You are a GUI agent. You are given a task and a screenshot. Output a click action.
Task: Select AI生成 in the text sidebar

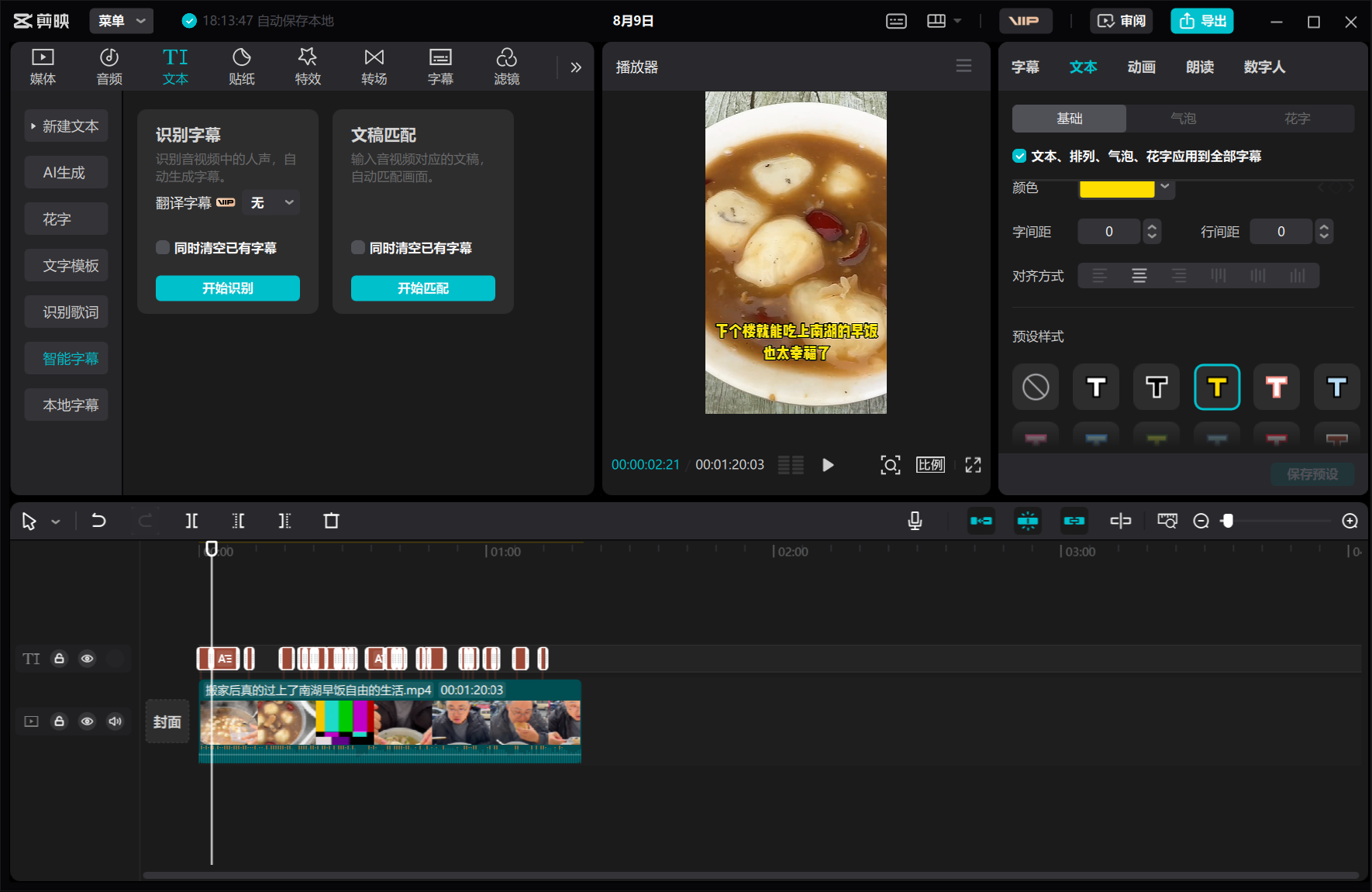click(66, 173)
